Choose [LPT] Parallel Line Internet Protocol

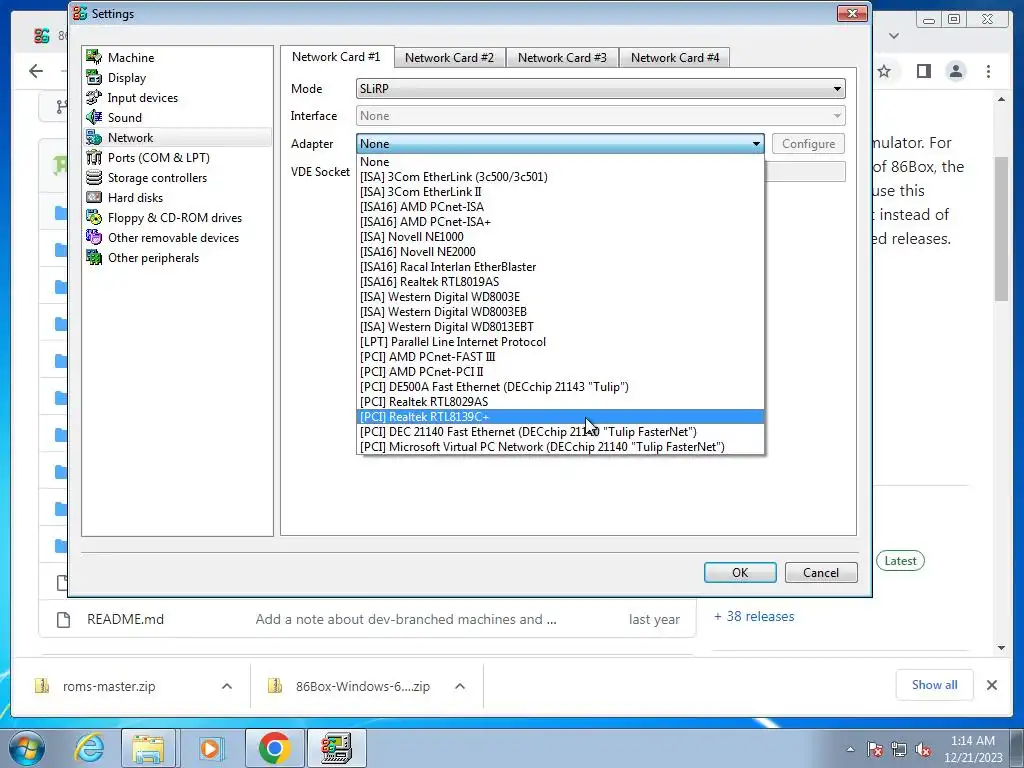pyautogui.click(x=560, y=342)
